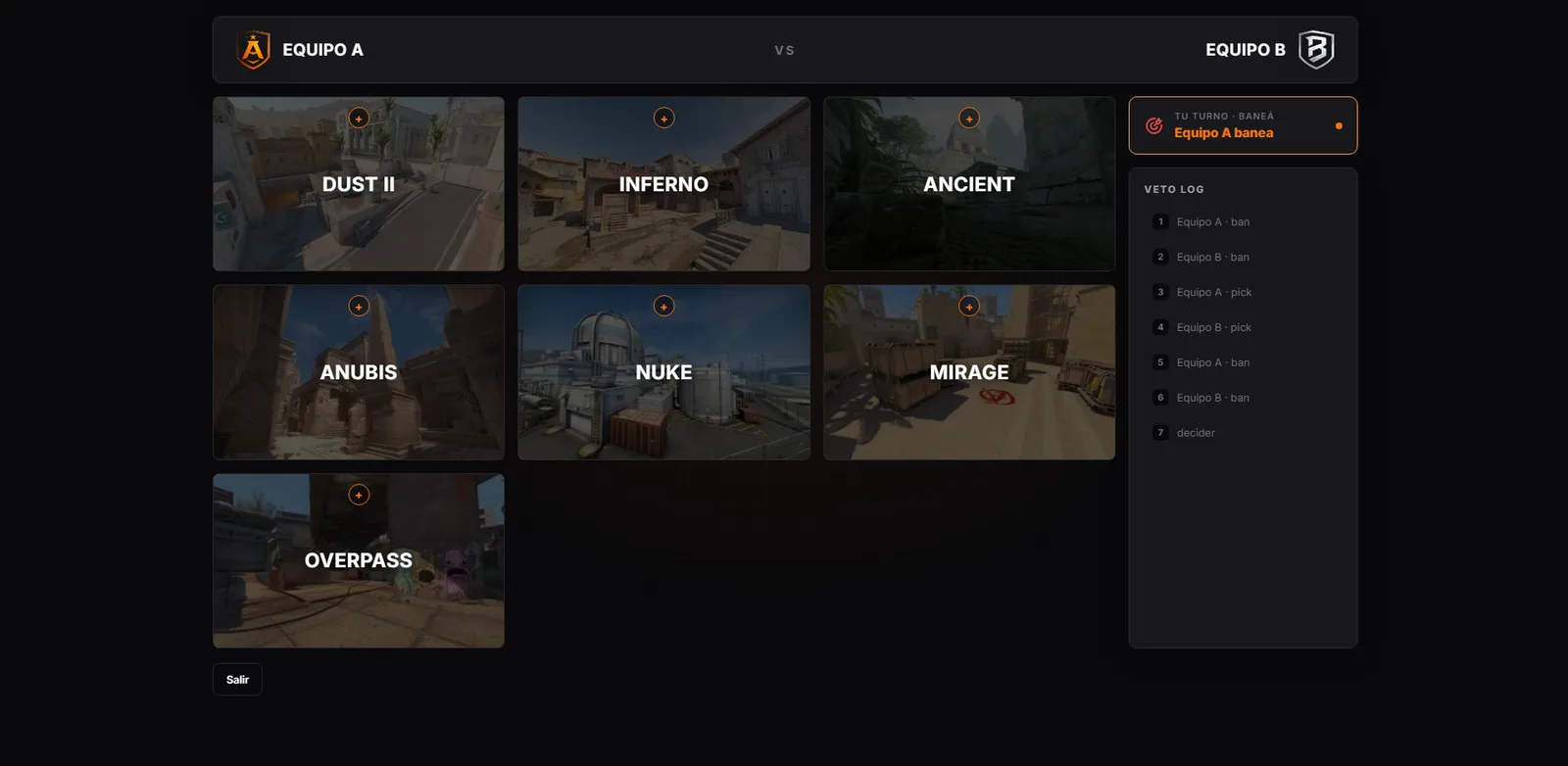
Task: Click the target icon in turn banner
Action: [1154, 125]
